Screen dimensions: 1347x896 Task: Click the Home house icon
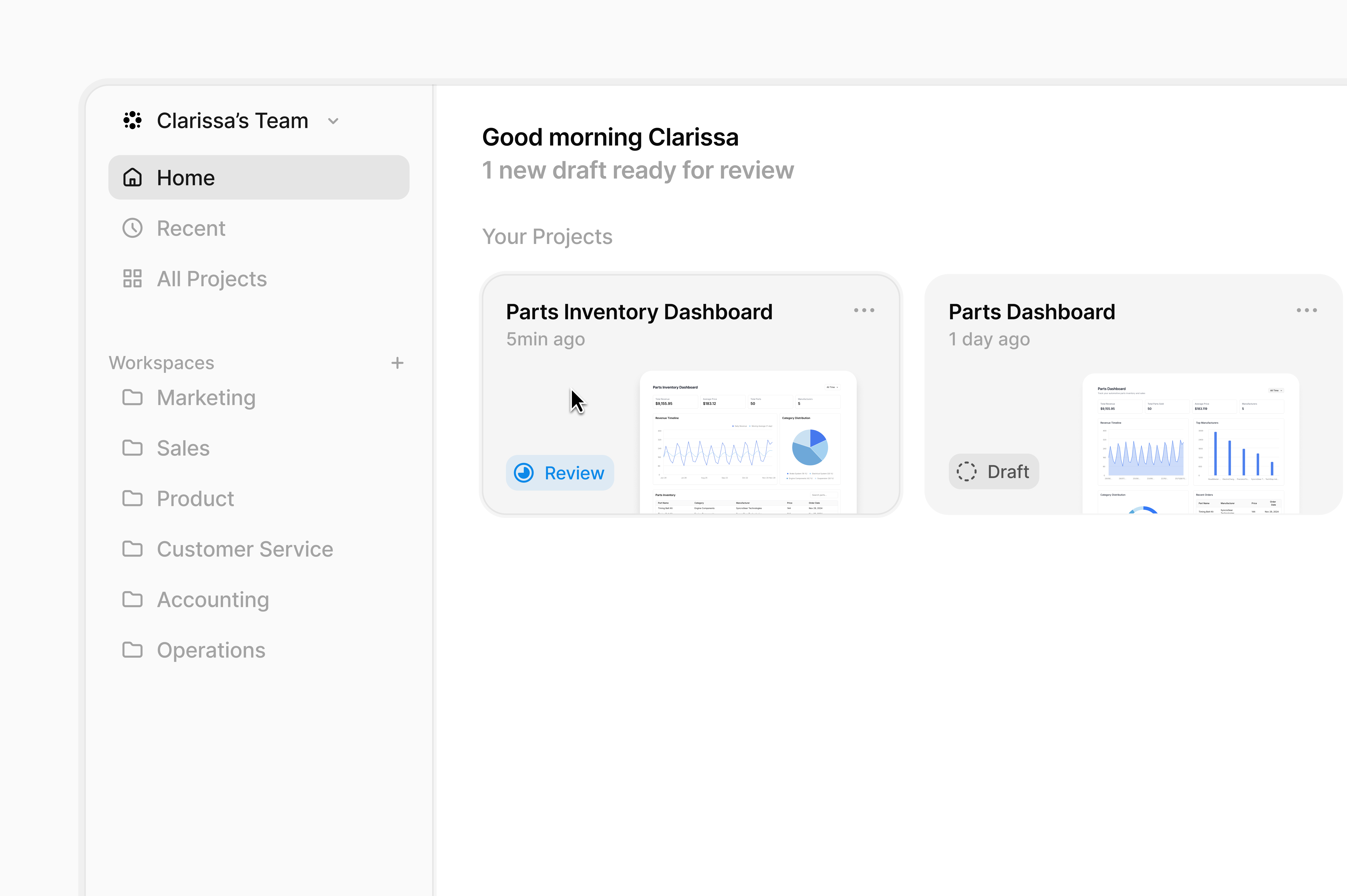(x=132, y=178)
